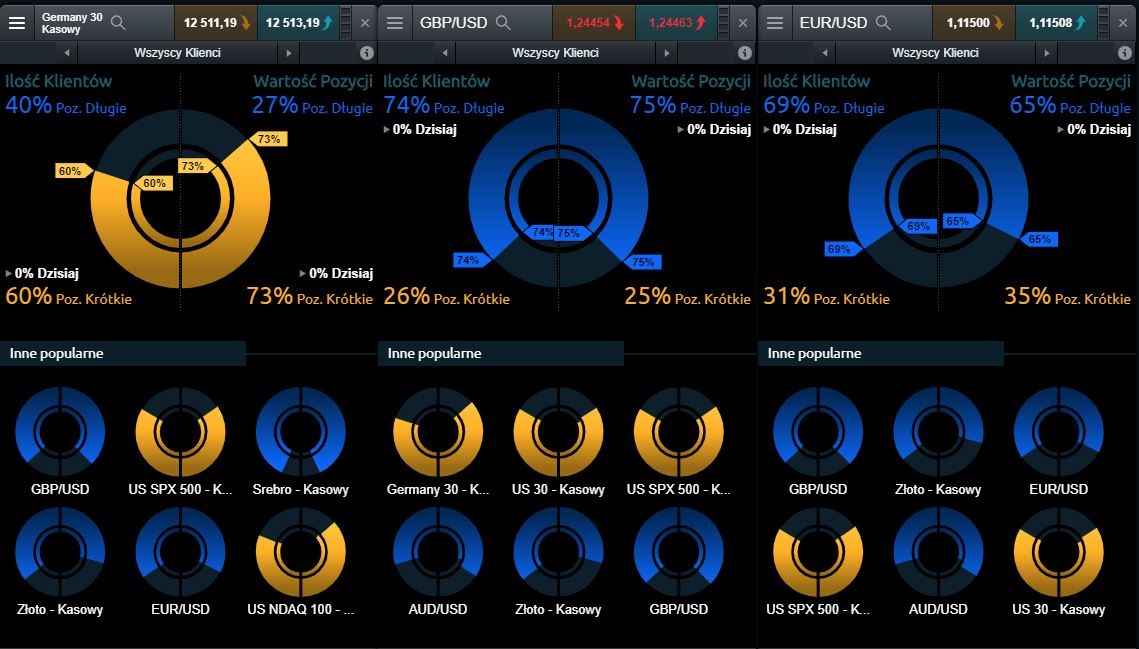Click the search icon next to GBP/USD
This screenshot has width=1139, height=649.
click(x=503, y=22)
